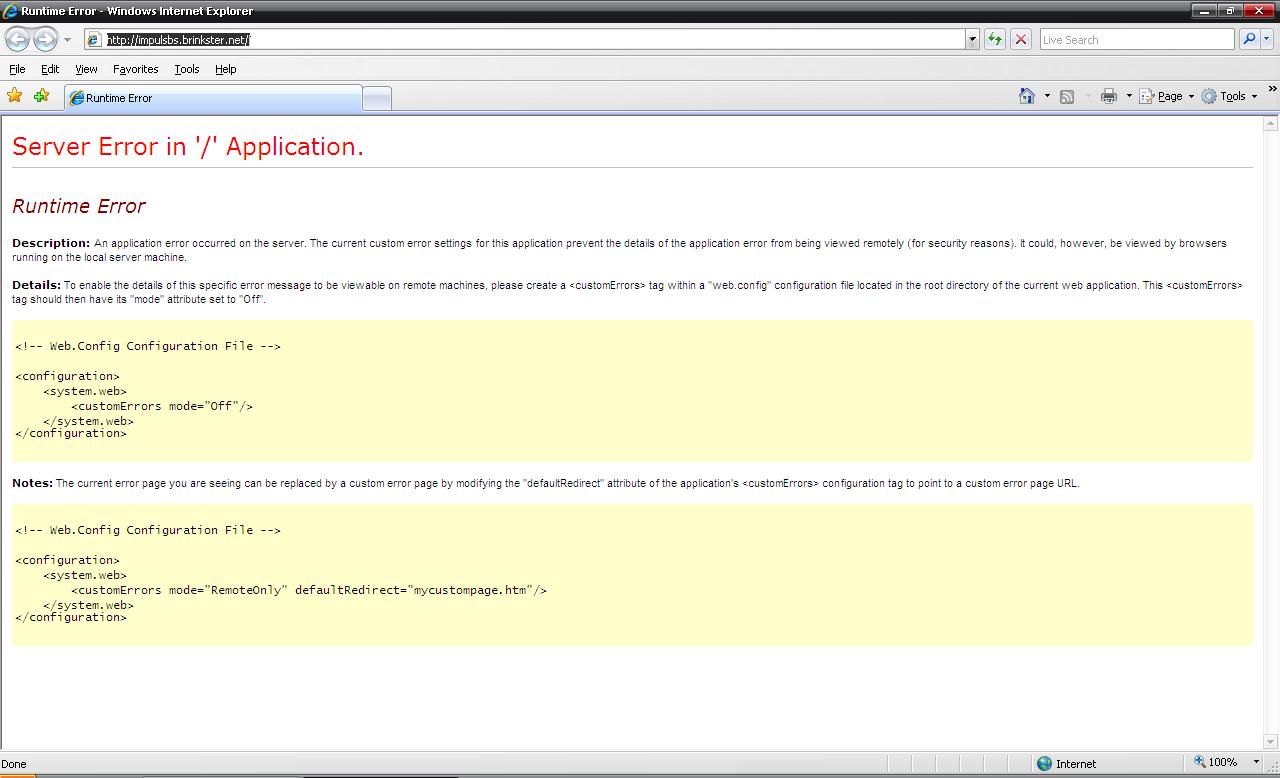Click the blank New Tab button
Screen dimensions: 1280x778
click(376, 98)
